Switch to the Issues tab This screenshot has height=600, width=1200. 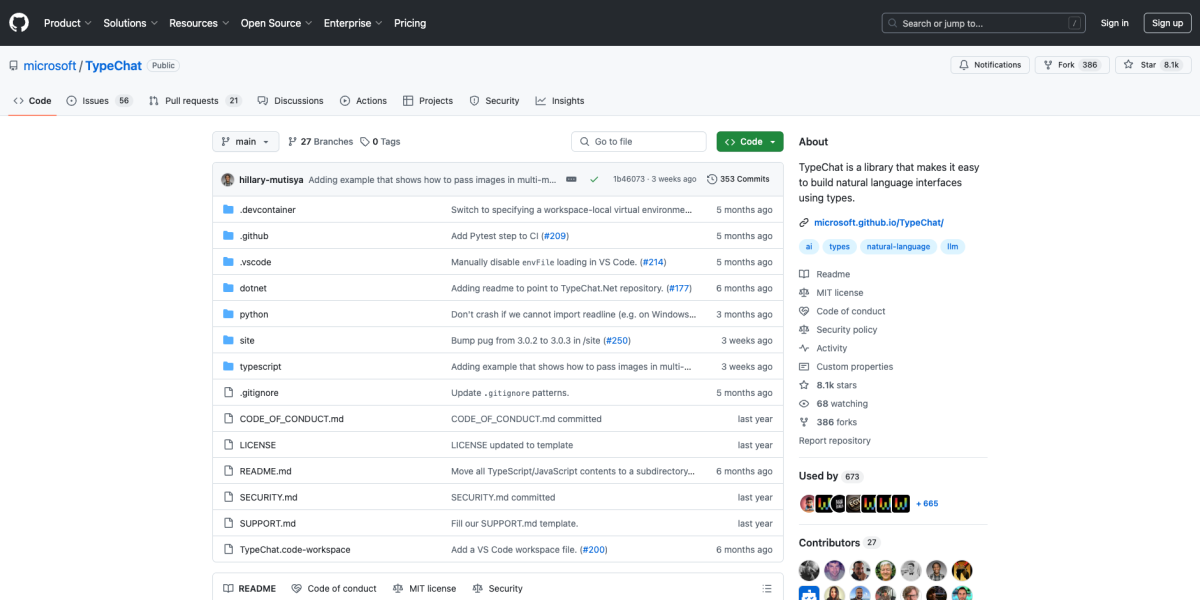click(x=98, y=101)
